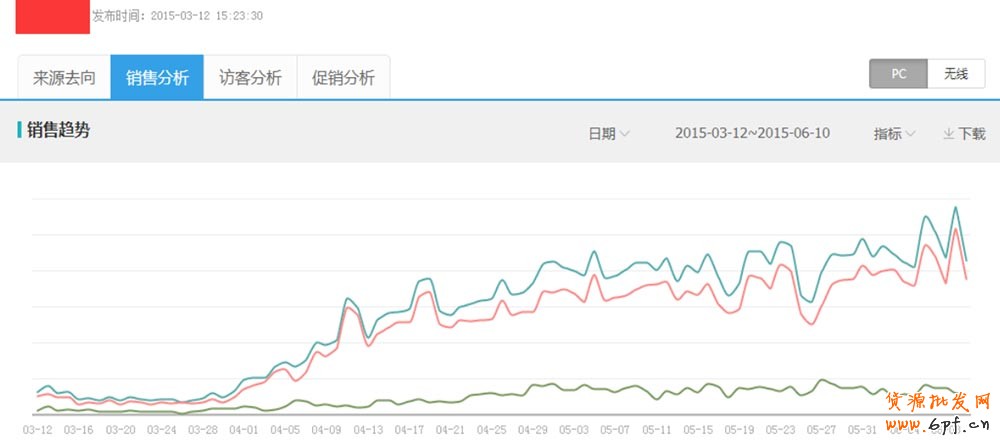The width and height of the screenshot is (1000, 446).
Task: Select the 04-01 date on the axis
Action: 243,429
